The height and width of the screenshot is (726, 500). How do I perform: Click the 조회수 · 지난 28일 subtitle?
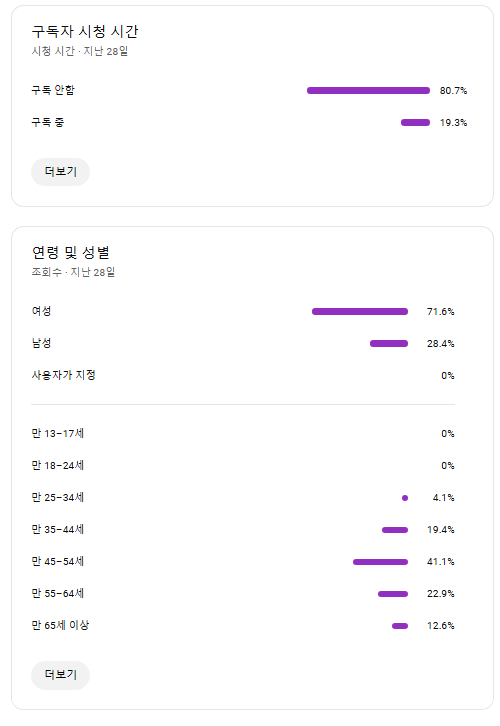(x=73, y=272)
